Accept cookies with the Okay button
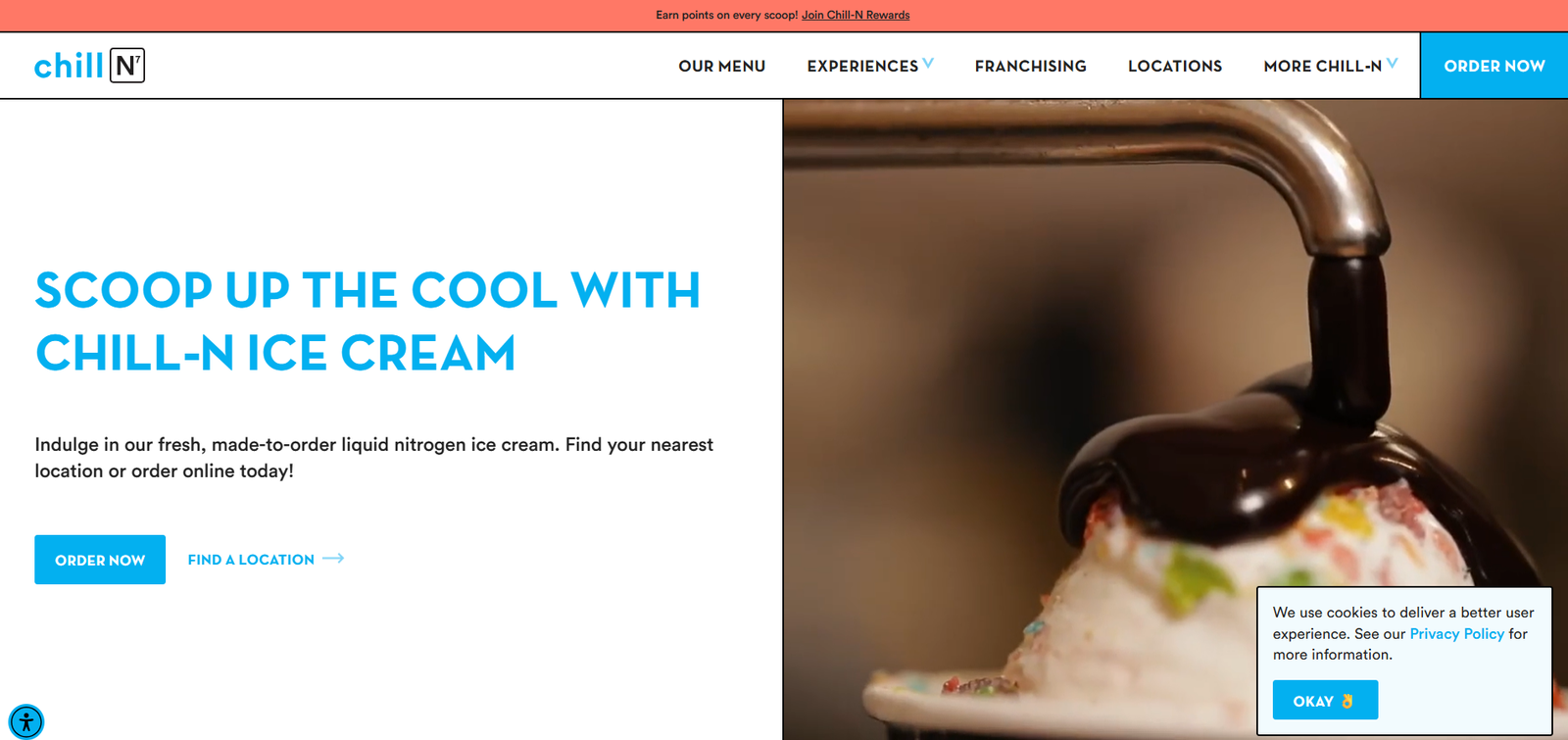Image resolution: width=1568 pixels, height=740 pixels. (1325, 700)
